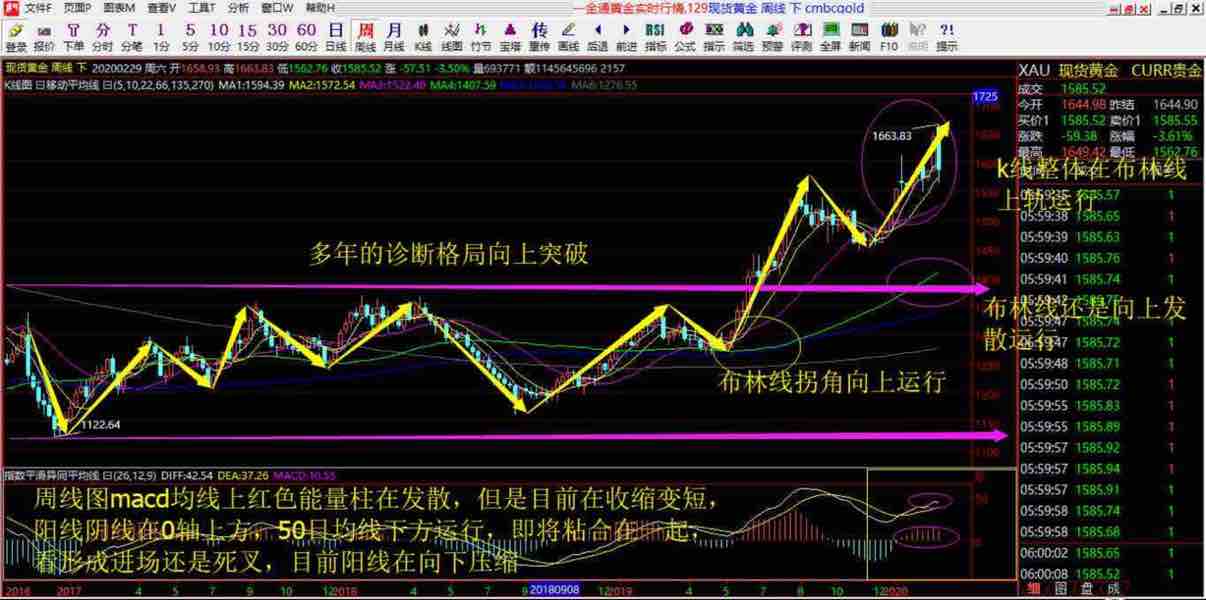
Task: Open the 公式 formula manager
Action: (x=685, y=37)
